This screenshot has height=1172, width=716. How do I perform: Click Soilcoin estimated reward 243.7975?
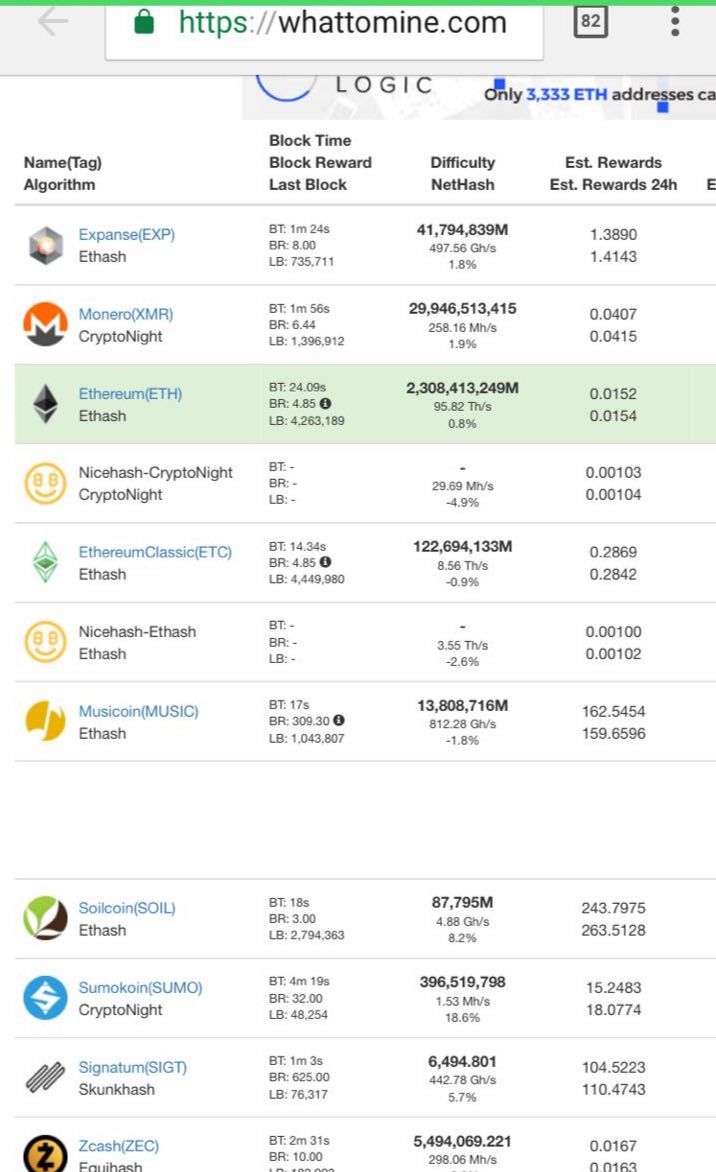click(x=613, y=908)
